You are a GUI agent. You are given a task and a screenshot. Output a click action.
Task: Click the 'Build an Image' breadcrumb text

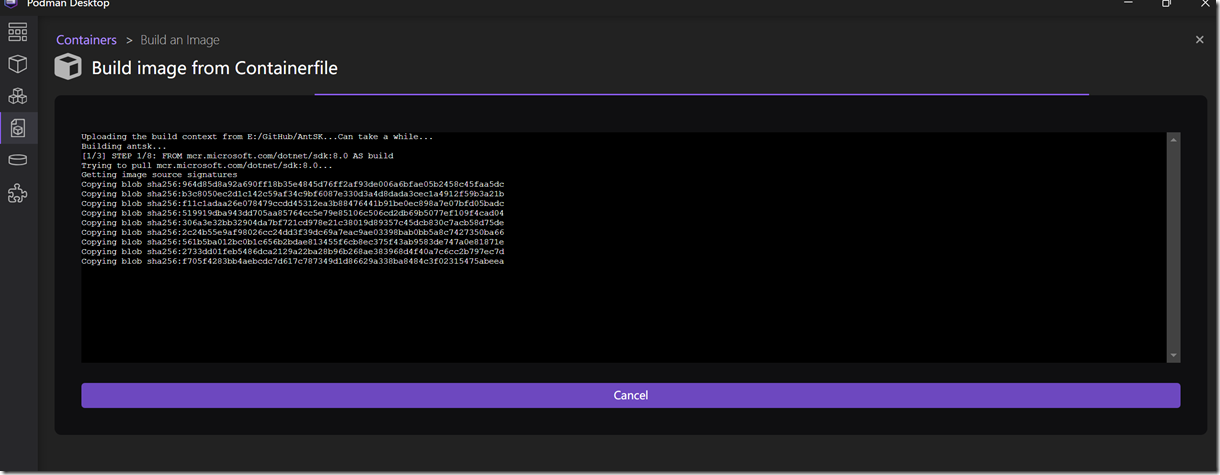[x=180, y=40]
